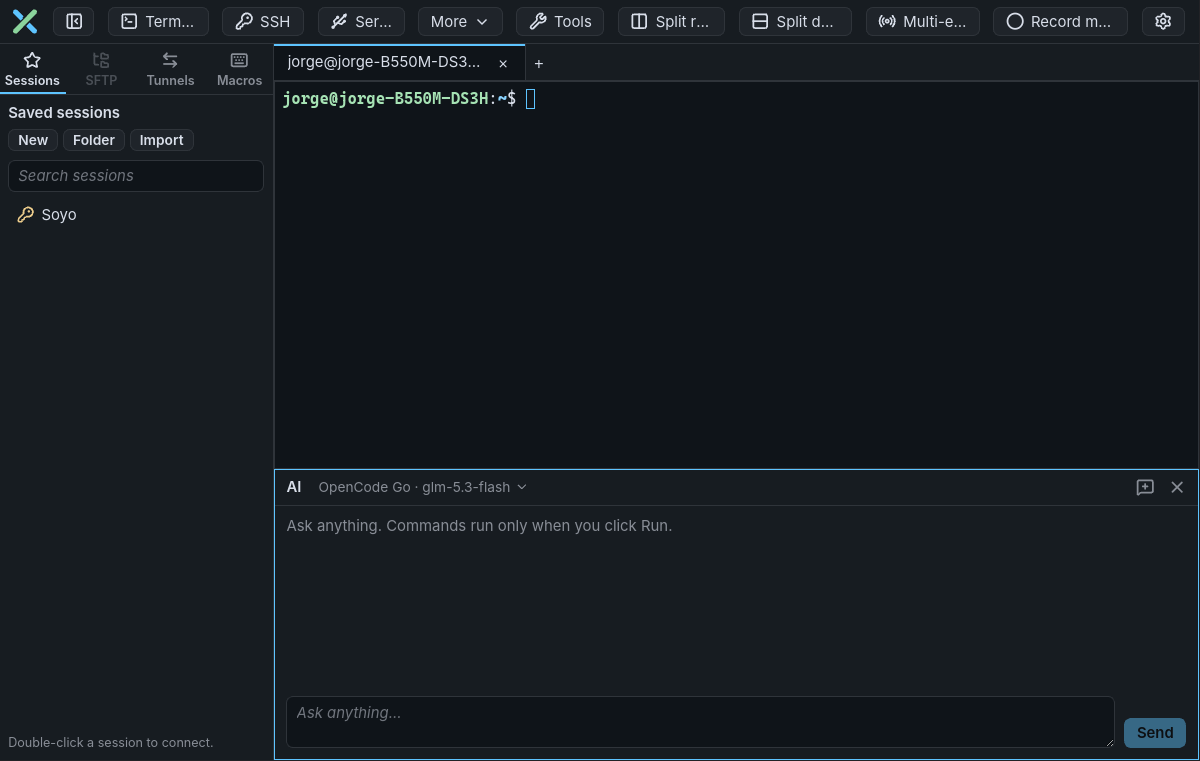1200x761 pixels.
Task: Click into the terminal prompt area
Action: (736, 275)
